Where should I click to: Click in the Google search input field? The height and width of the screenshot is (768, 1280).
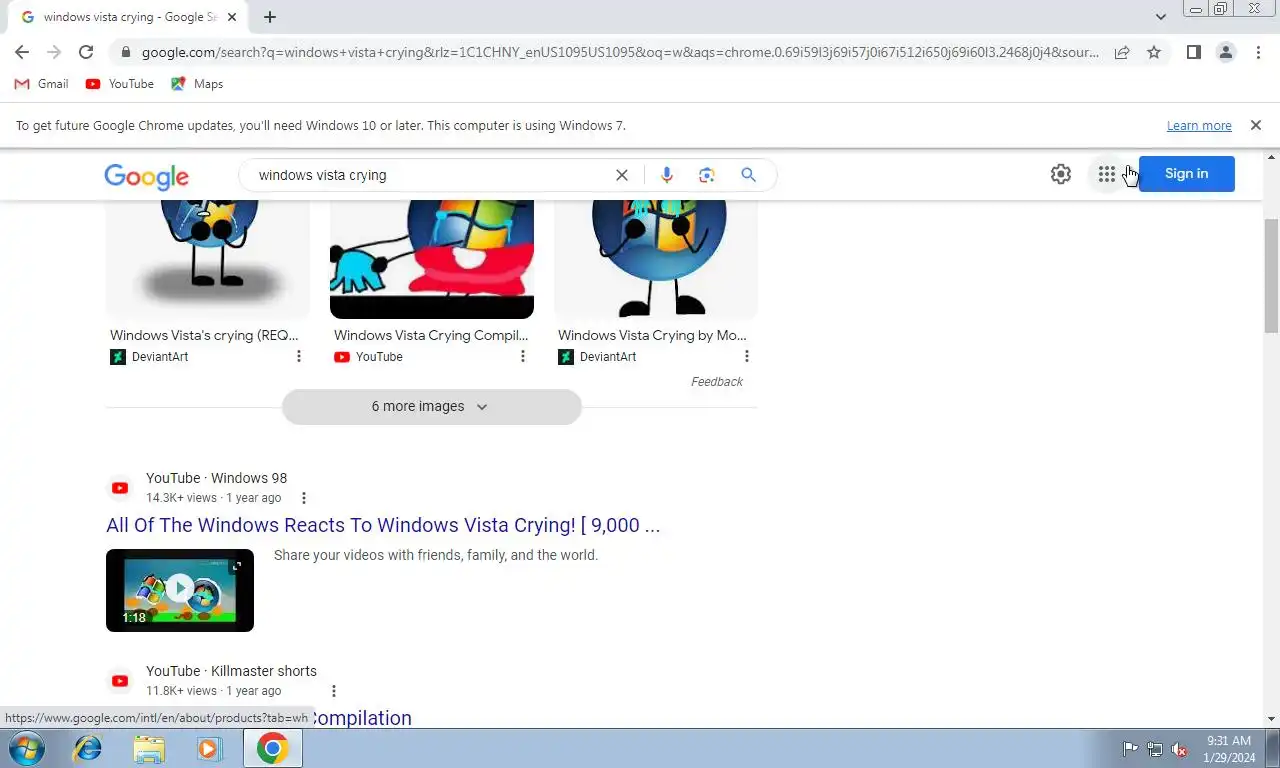pyautogui.click(x=430, y=175)
